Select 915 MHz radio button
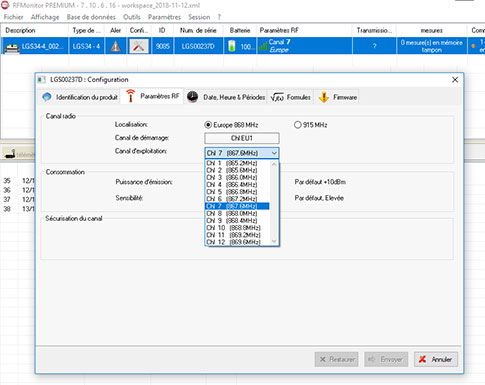This screenshot has width=485, height=385. 297,125
